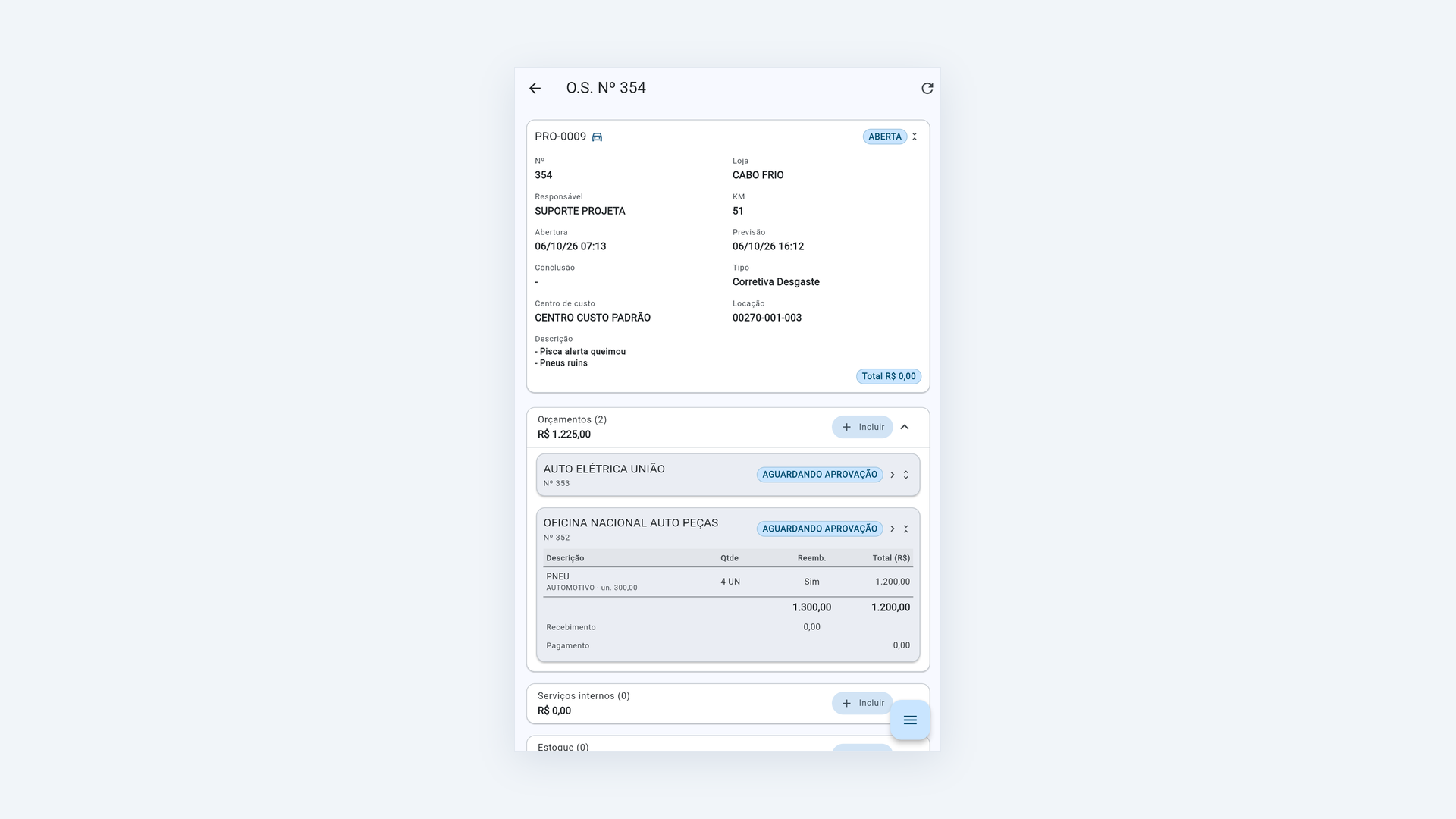1456x819 pixels.
Task: Click the CENTRO CUSTO PADRÃO value
Action: click(592, 318)
